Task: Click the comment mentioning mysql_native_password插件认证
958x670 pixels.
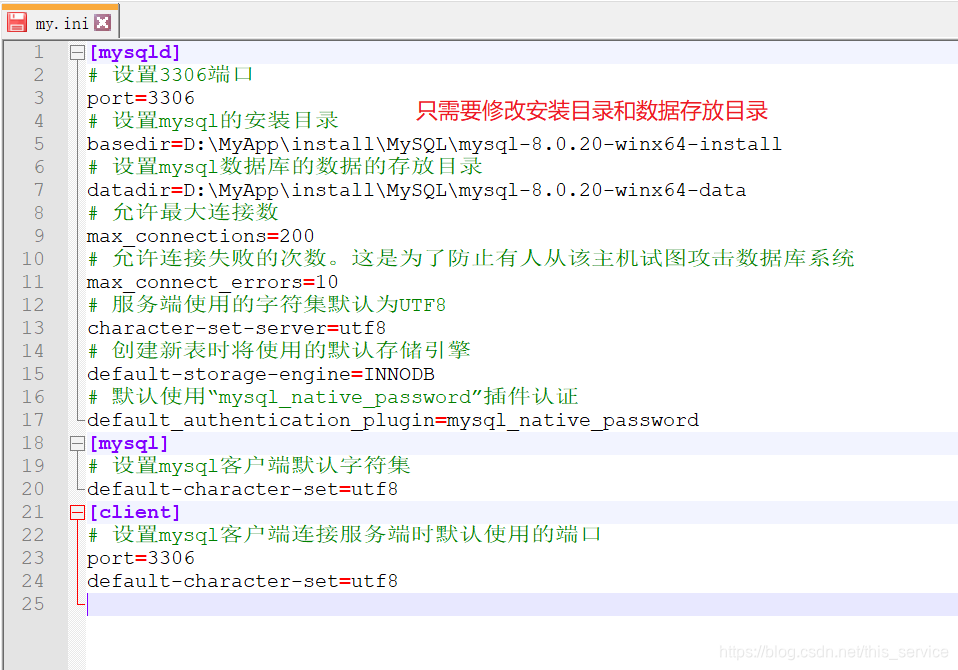Action: (x=333, y=397)
